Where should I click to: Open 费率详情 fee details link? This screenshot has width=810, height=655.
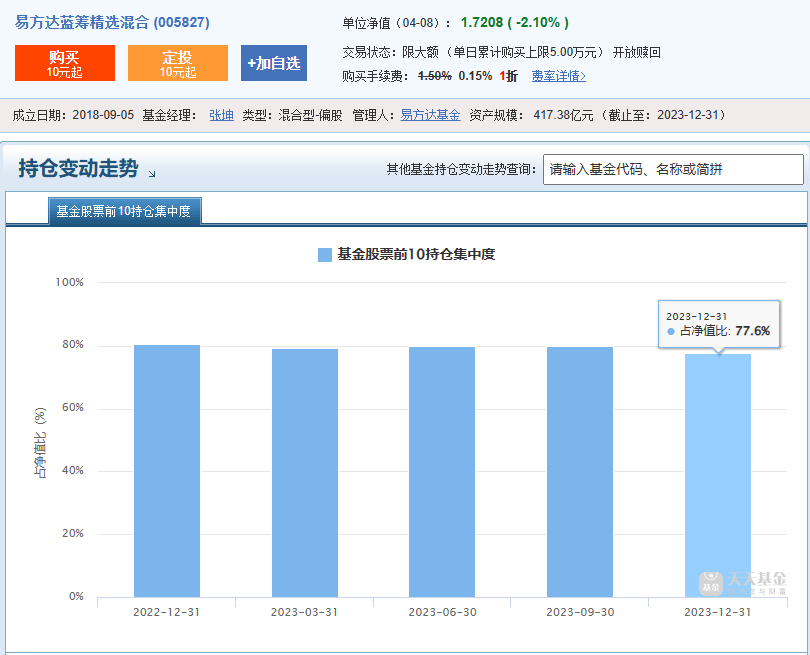558,76
